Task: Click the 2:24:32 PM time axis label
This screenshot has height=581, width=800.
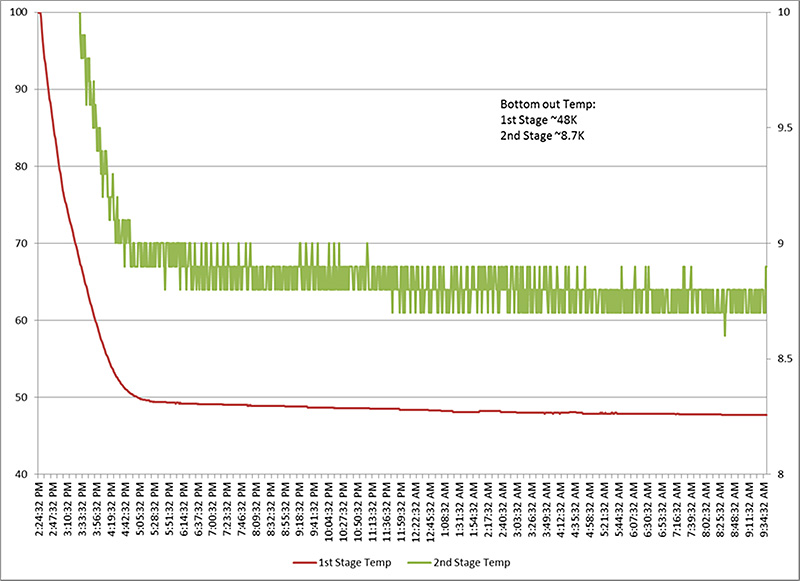Action: click(40, 507)
